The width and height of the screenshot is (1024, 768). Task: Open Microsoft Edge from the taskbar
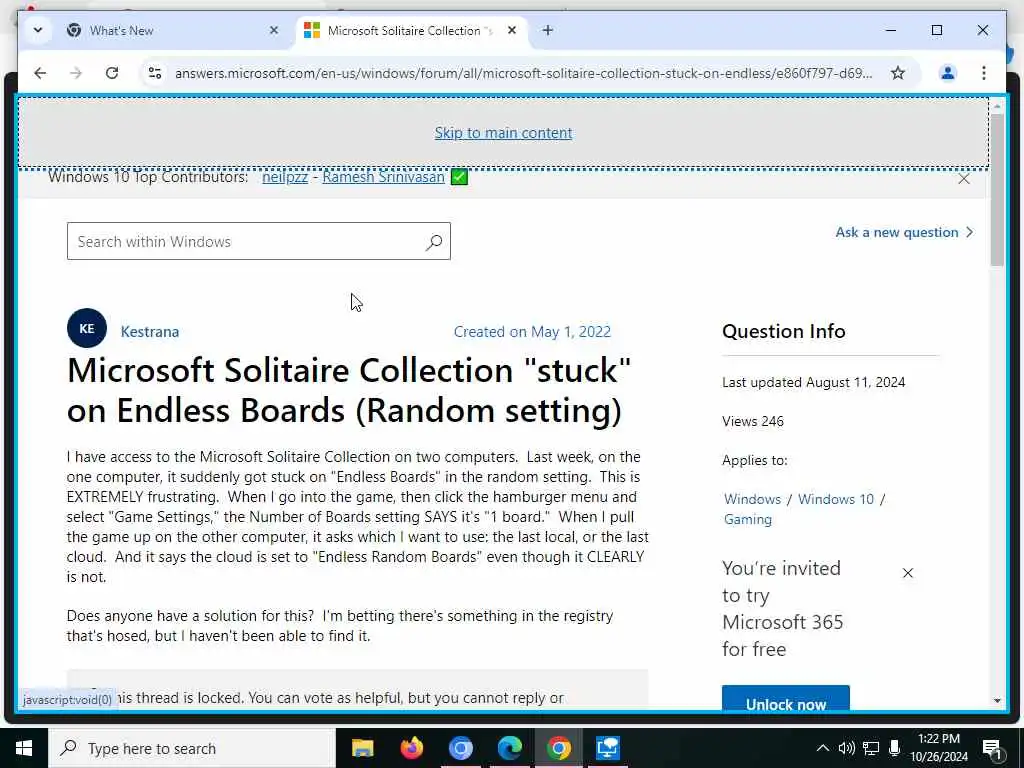509,748
